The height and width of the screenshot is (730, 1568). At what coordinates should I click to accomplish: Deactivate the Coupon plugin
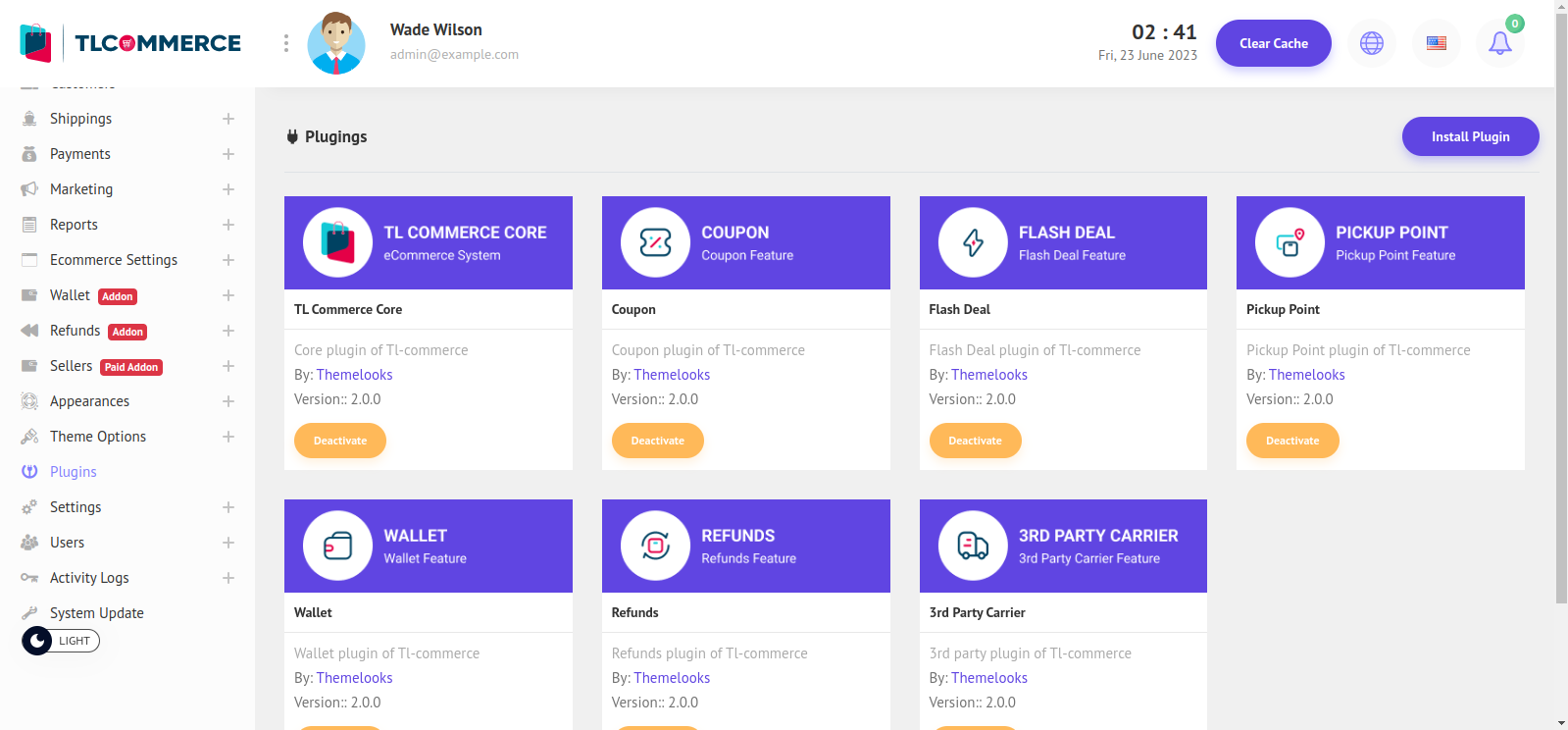(657, 441)
